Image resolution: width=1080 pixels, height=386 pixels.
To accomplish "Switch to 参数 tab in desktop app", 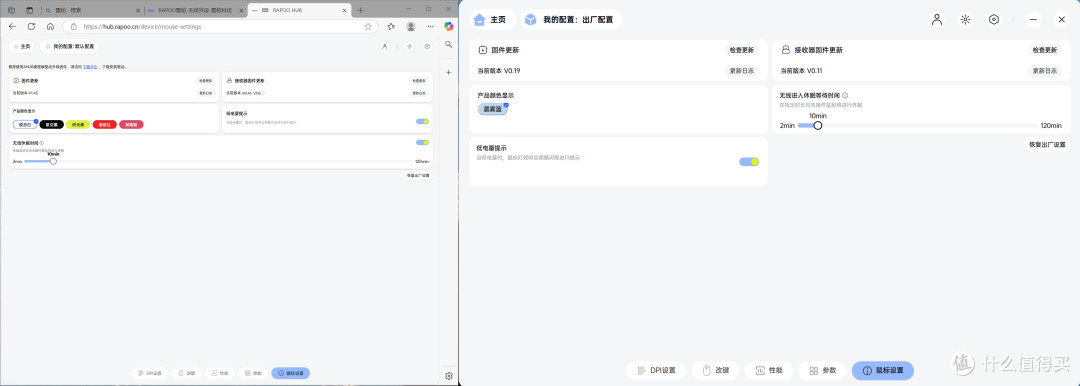I will [x=822, y=370].
